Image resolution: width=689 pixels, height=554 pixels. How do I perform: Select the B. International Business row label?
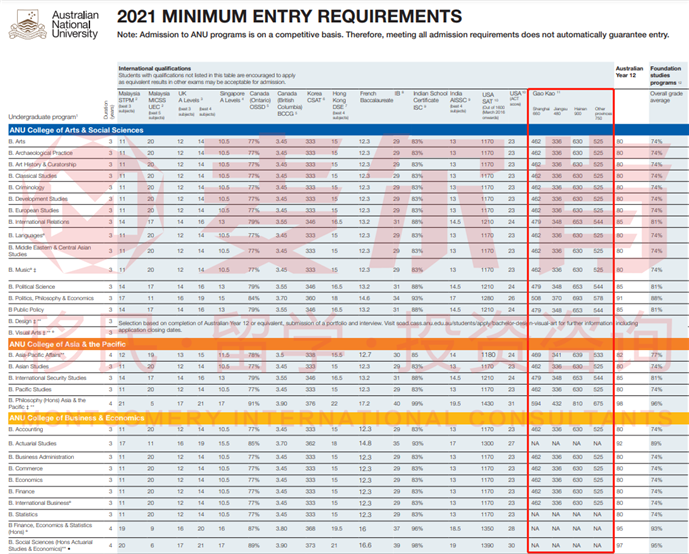tap(40, 503)
